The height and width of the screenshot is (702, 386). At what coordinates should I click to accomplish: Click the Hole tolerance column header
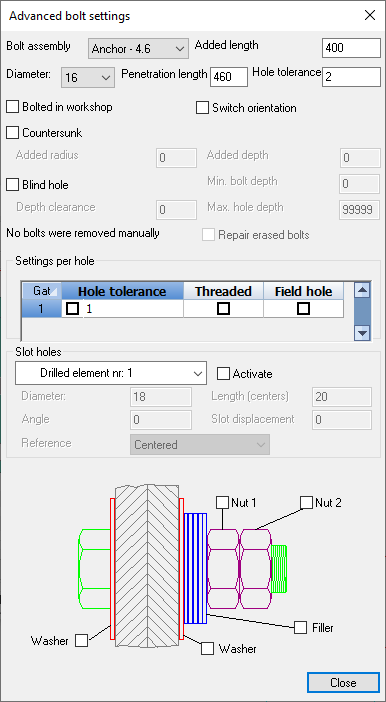(x=122, y=291)
